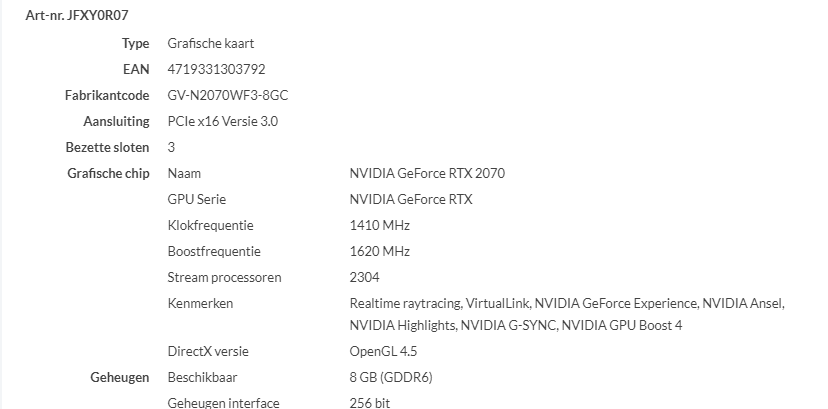
Task: Click the 'Bezette sloten' label
Action: point(108,147)
